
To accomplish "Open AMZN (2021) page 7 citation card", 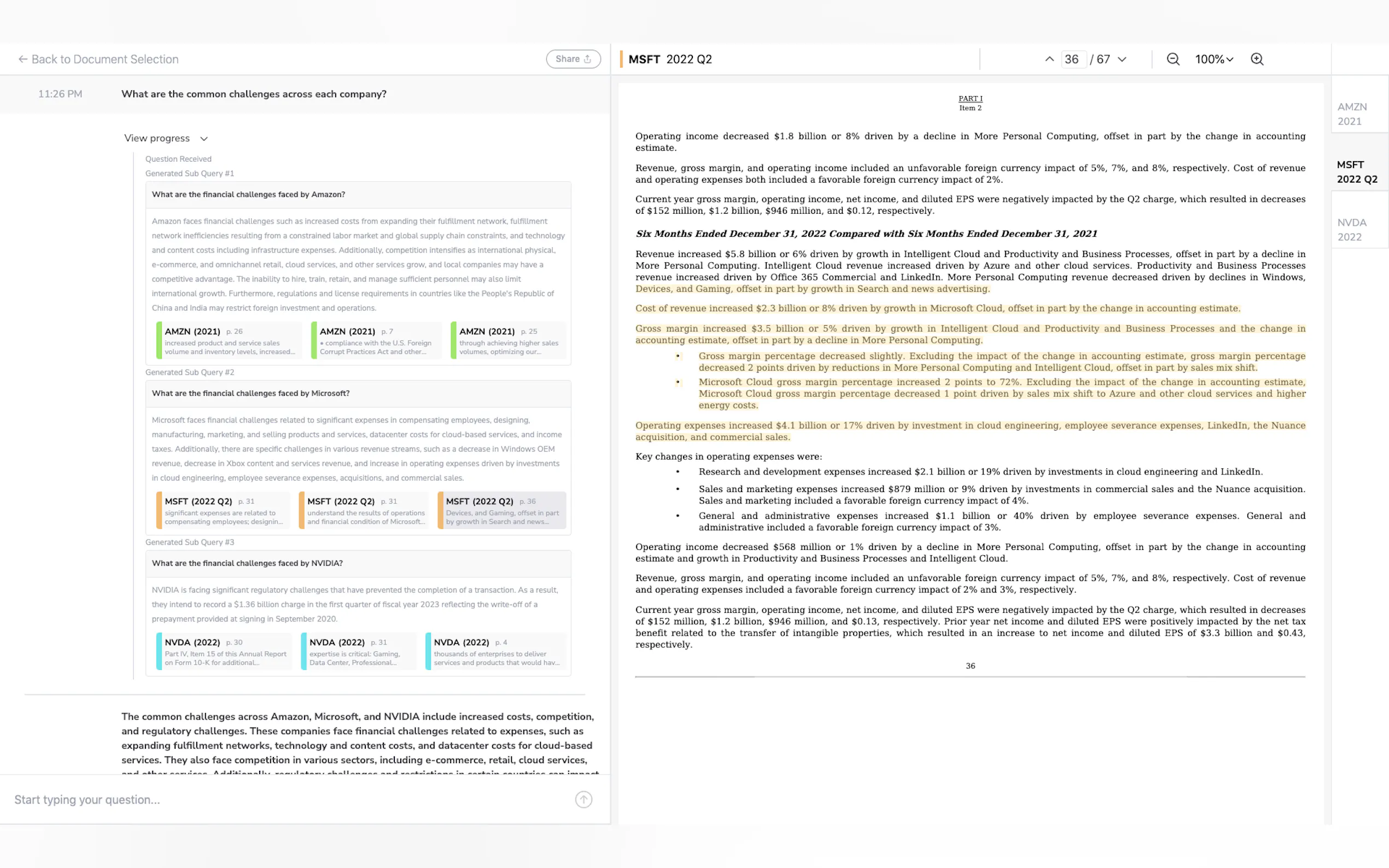I will 376,341.
